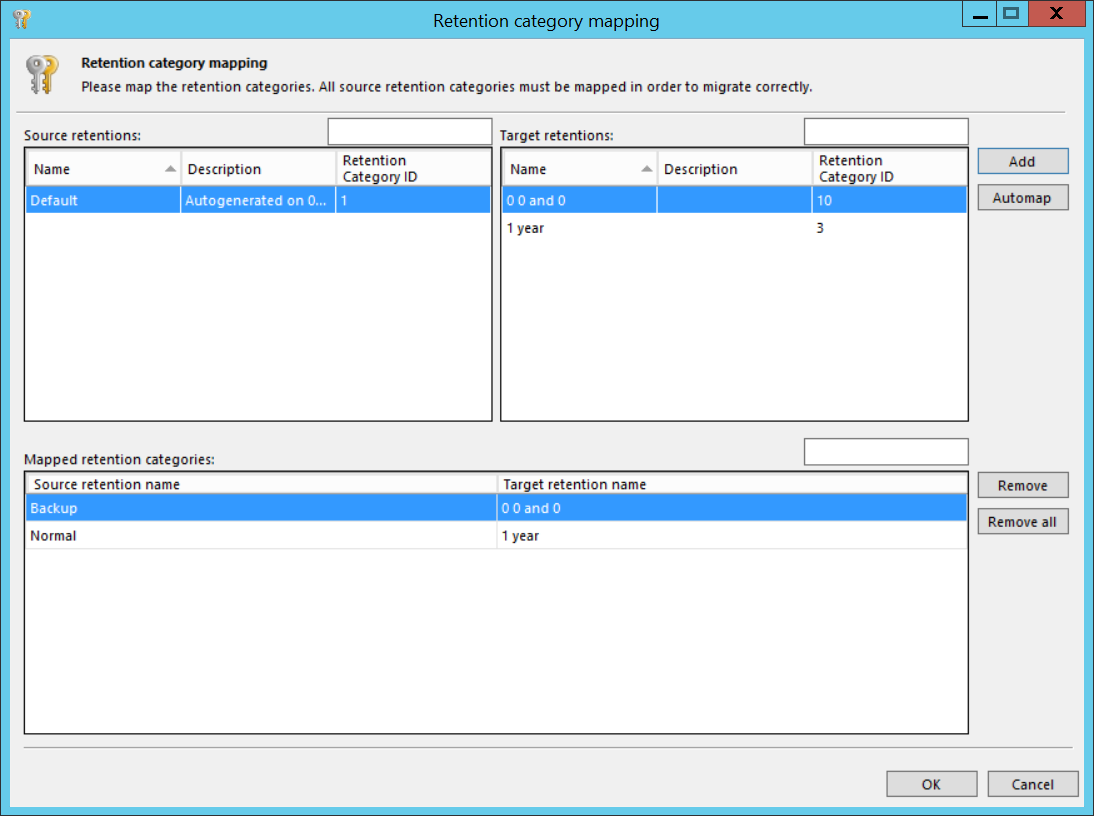Screen dimensions: 1094x816
Task: Select the Backup mapped retention row
Action: (260, 508)
